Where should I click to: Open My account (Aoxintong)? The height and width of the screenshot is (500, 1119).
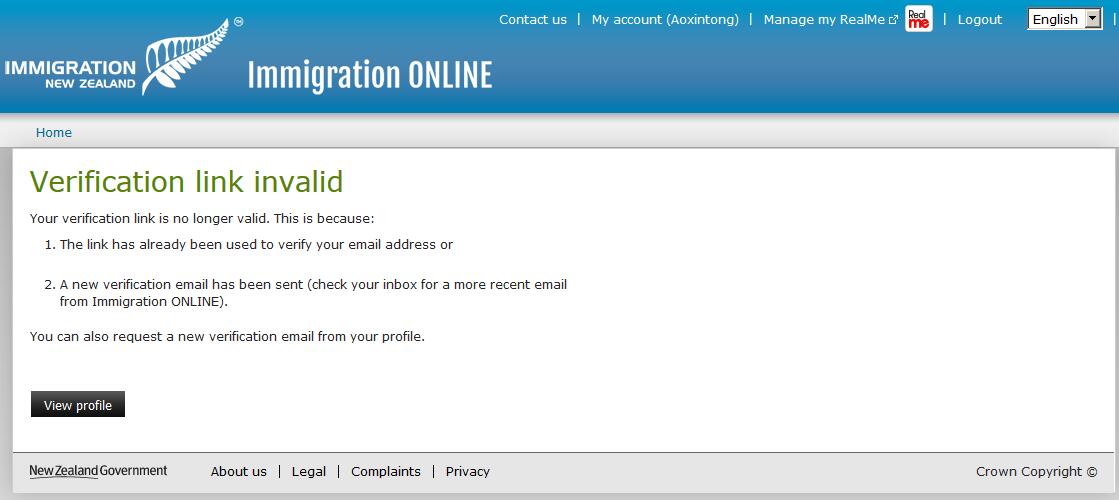point(665,19)
